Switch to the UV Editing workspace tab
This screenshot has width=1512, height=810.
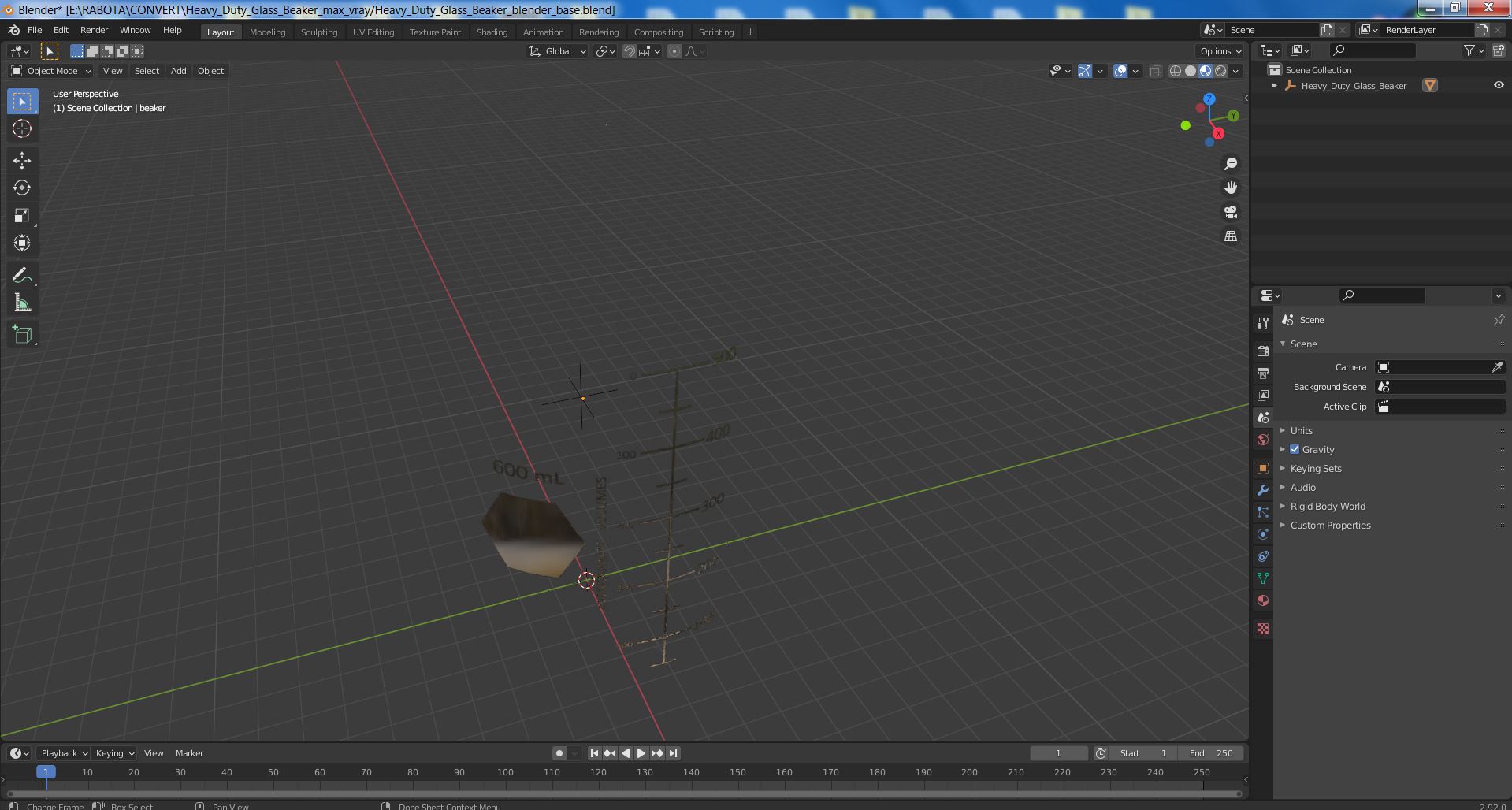click(373, 32)
